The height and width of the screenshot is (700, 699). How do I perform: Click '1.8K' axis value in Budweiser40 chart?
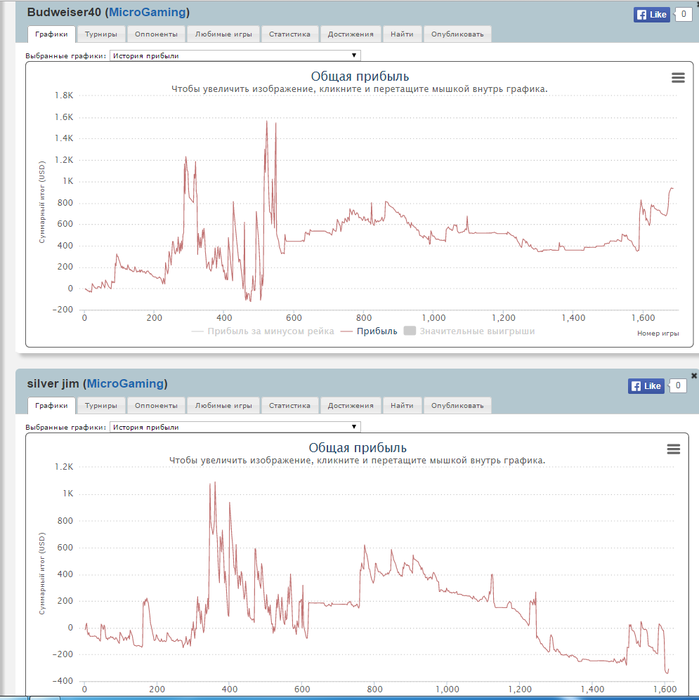coord(64,95)
